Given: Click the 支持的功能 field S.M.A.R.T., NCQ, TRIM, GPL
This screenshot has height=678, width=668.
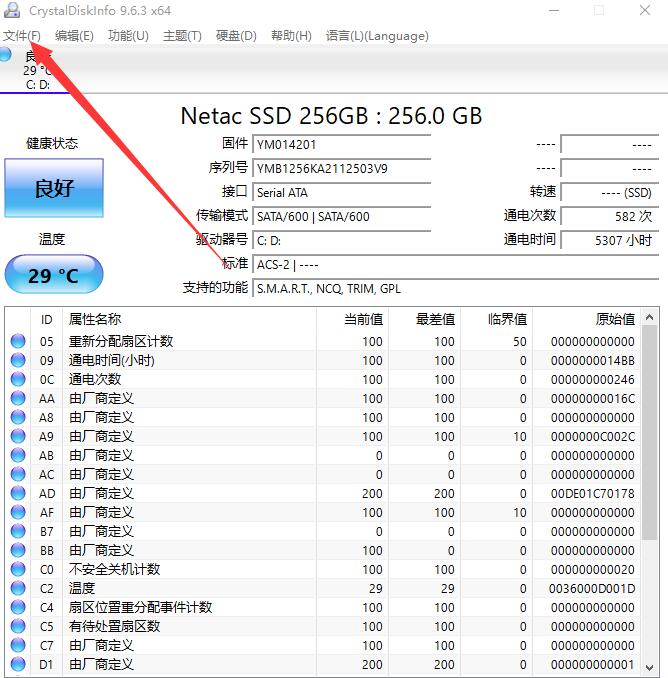Looking at the screenshot, I should [456, 288].
